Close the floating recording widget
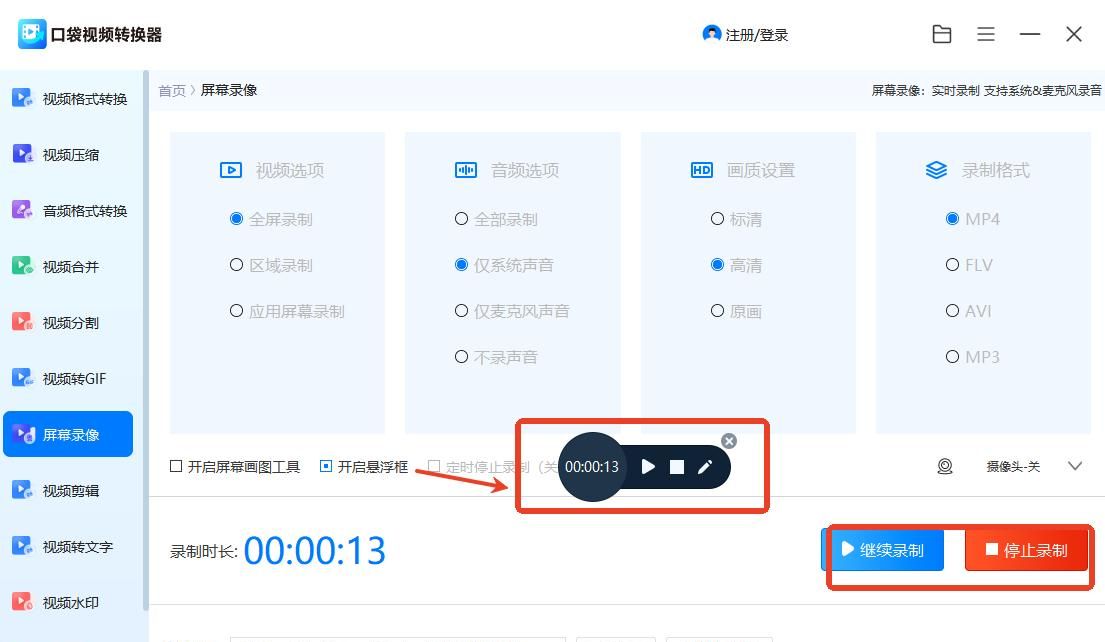This screenshot has height=642, width=1105. pos(729,440)
